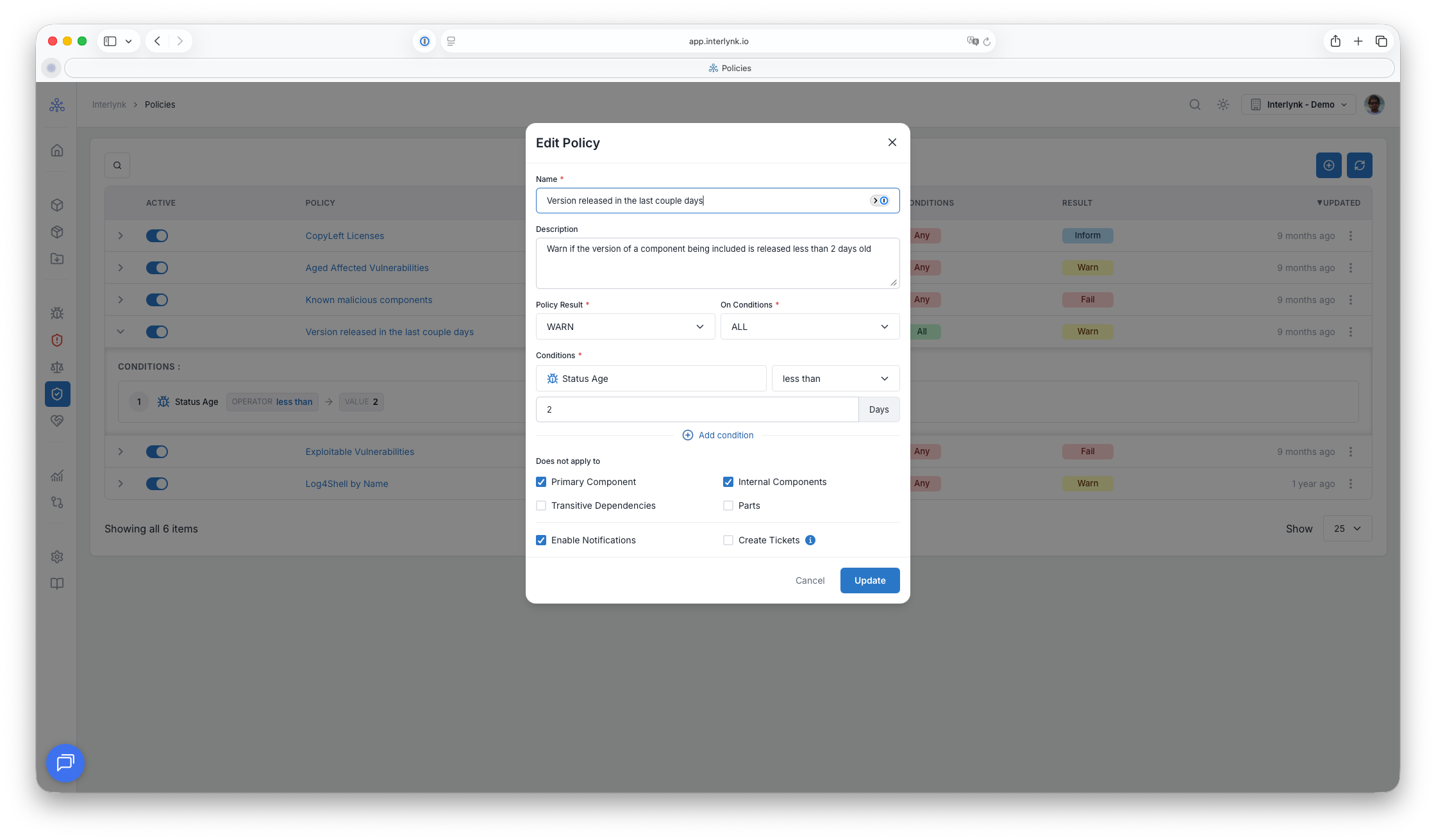Click the header search magnifier icon

[1195, 104]
